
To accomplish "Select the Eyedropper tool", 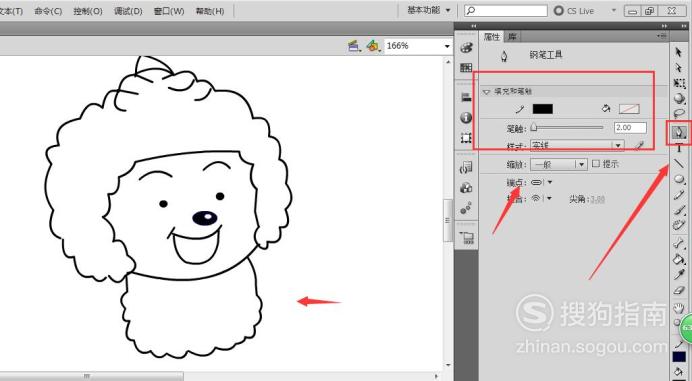I will click(x=679, y=274).
